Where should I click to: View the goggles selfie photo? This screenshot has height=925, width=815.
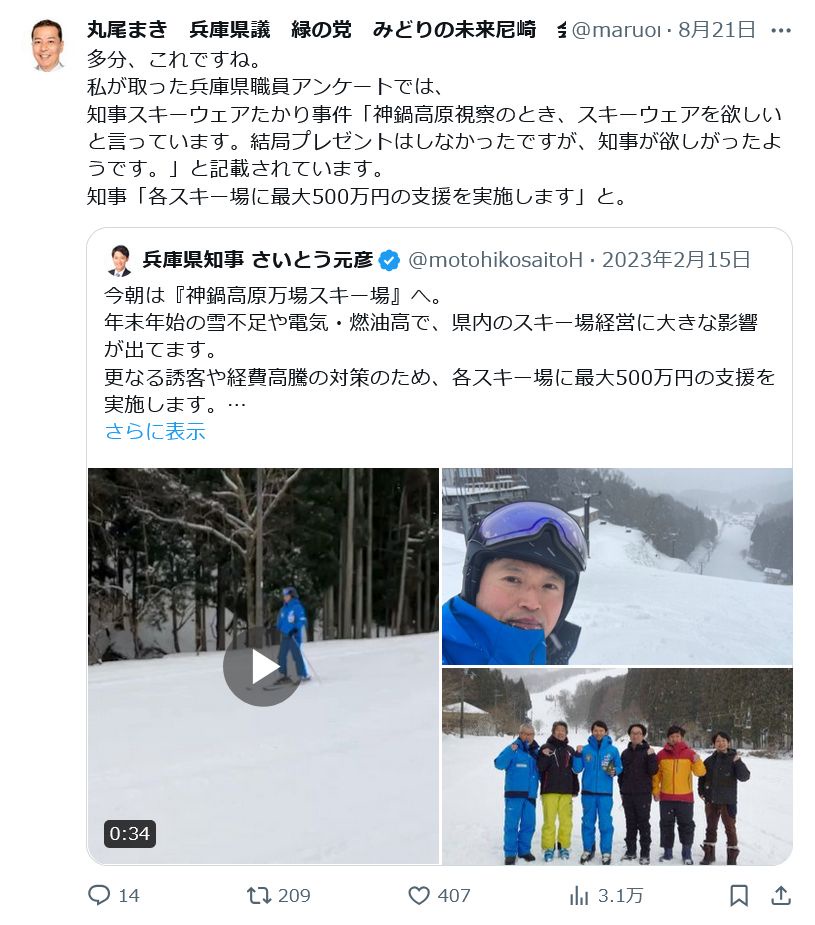[x=617, y=566]
